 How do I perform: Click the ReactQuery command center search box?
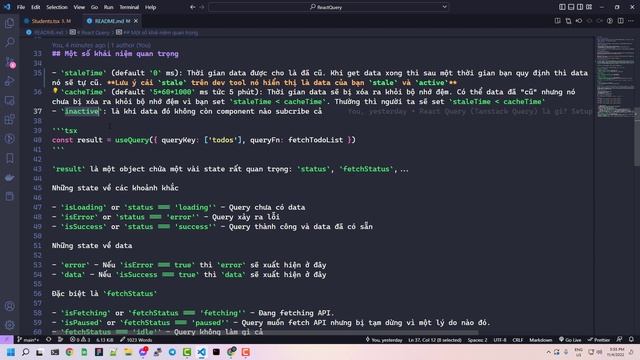[x=329, y=7]
